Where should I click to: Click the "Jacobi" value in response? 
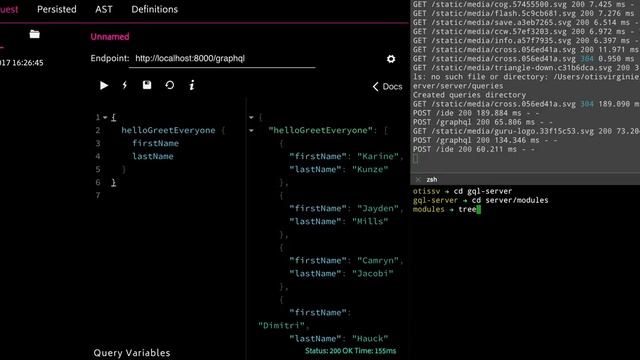tap(373, 273)
